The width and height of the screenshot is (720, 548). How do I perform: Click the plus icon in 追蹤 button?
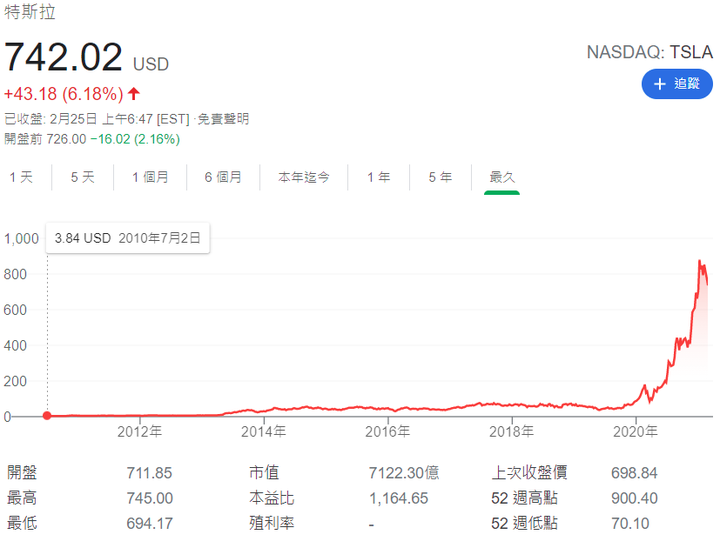659,84
